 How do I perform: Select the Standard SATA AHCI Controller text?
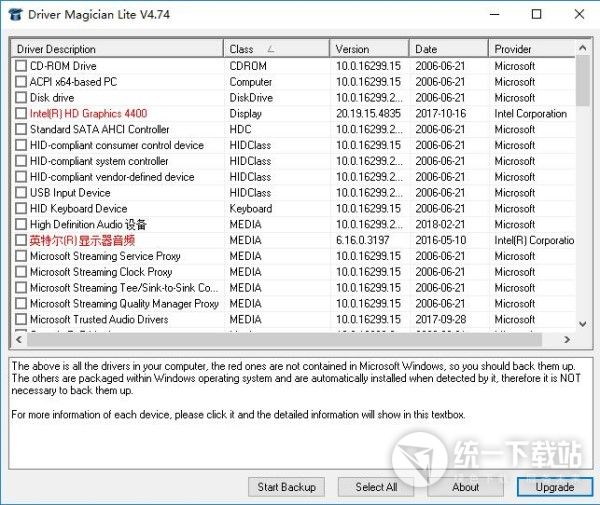(99, 129)
